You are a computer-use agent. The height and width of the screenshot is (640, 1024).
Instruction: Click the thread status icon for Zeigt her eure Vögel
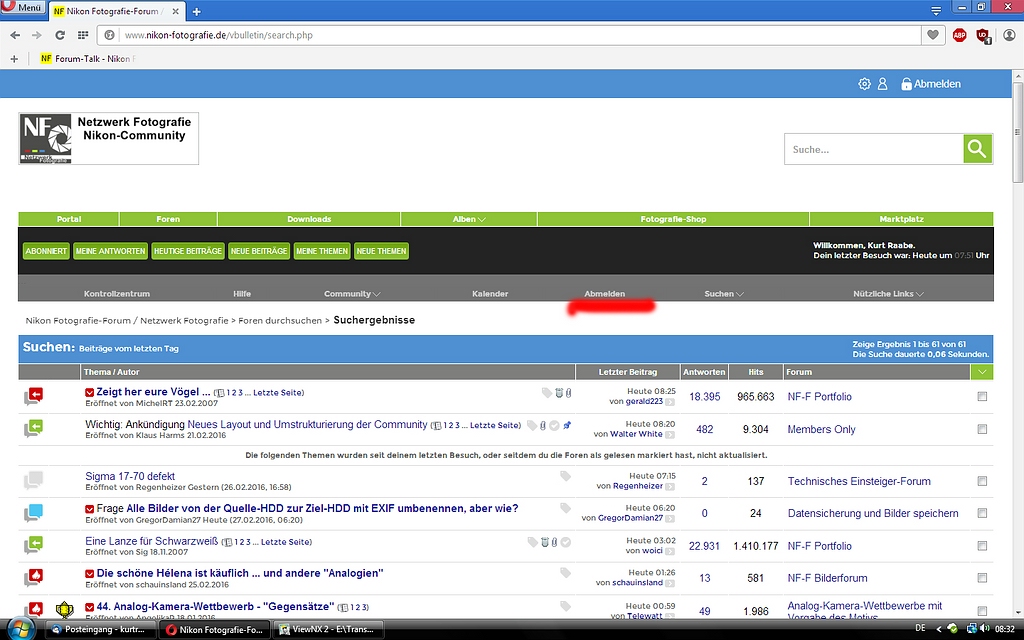pyautogui.click(x=33, y=396)
